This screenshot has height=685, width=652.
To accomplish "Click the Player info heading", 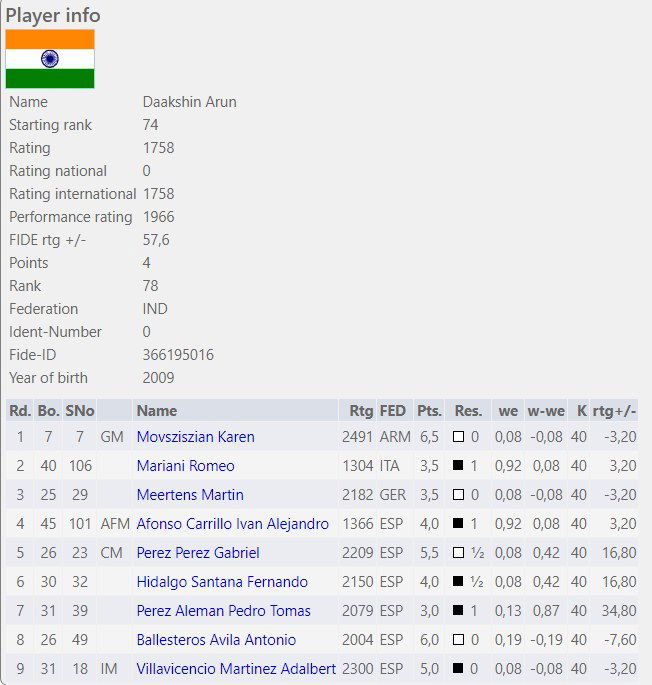I will pos(53,15).
